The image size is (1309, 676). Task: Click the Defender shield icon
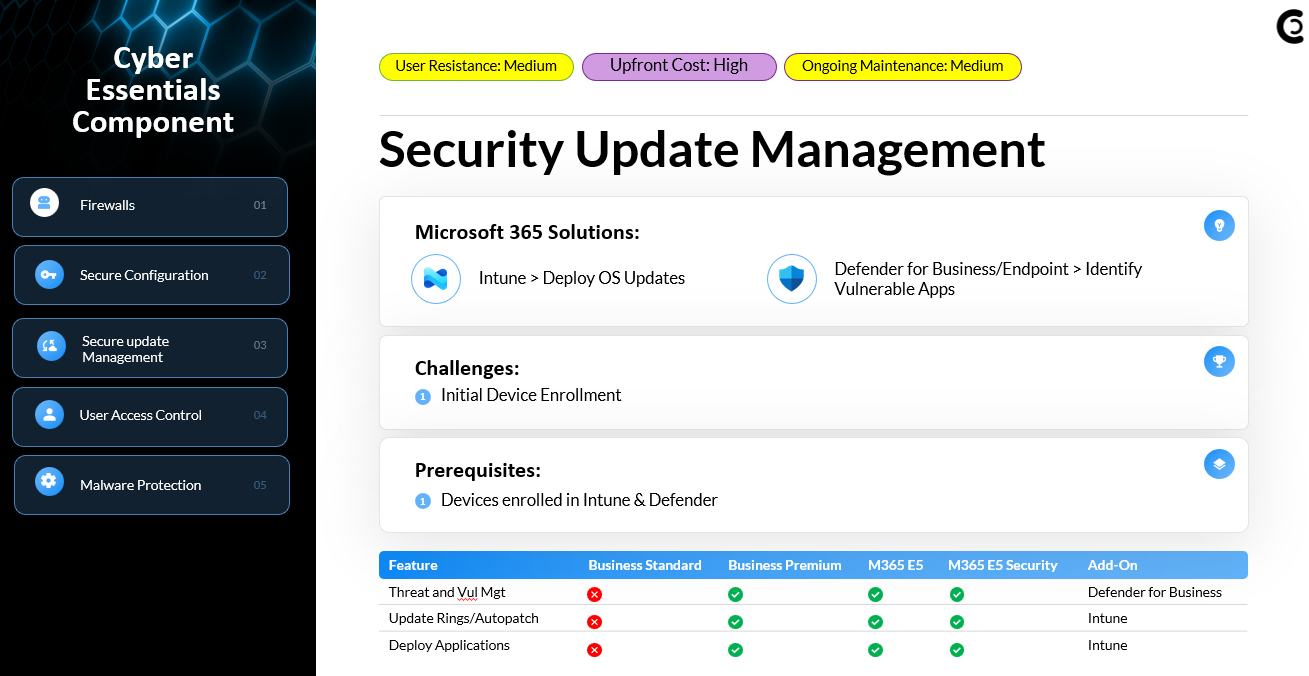[791, 279]
